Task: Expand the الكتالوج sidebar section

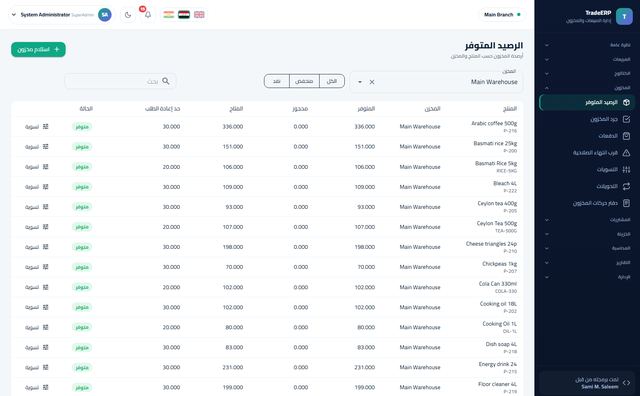Action: tap(588, 73)
